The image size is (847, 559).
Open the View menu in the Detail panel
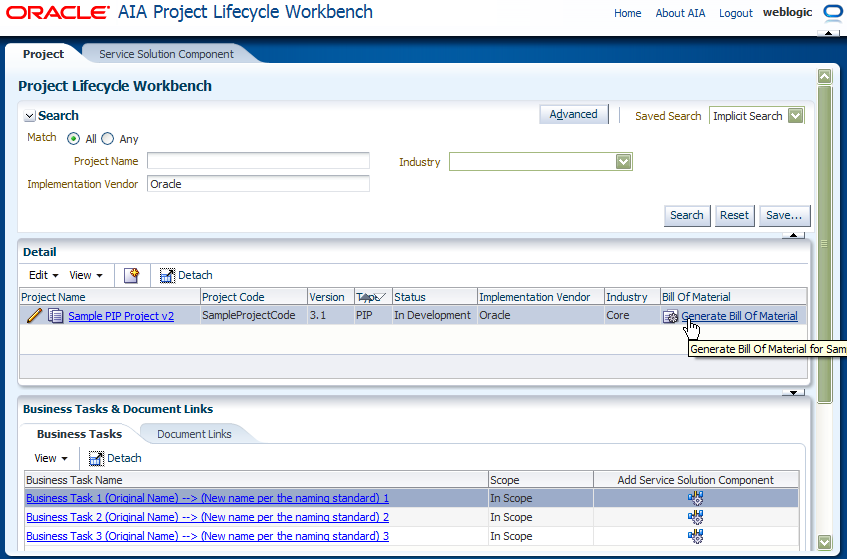[x=85, y=275]
